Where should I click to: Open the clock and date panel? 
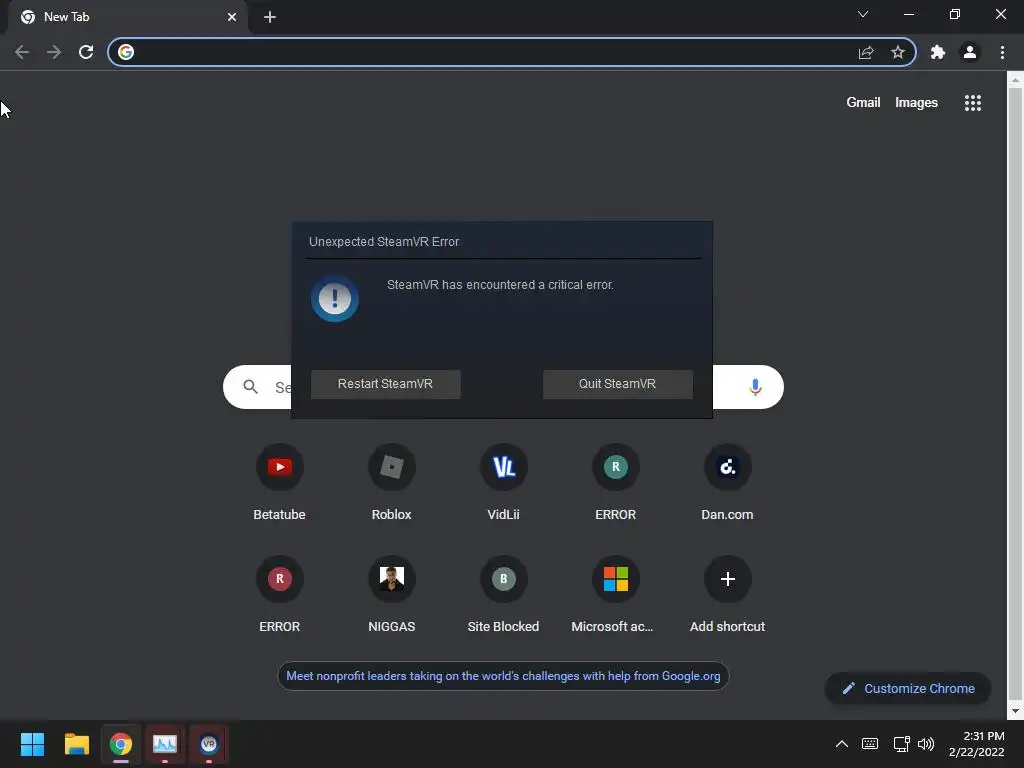(x=976, y=744)
